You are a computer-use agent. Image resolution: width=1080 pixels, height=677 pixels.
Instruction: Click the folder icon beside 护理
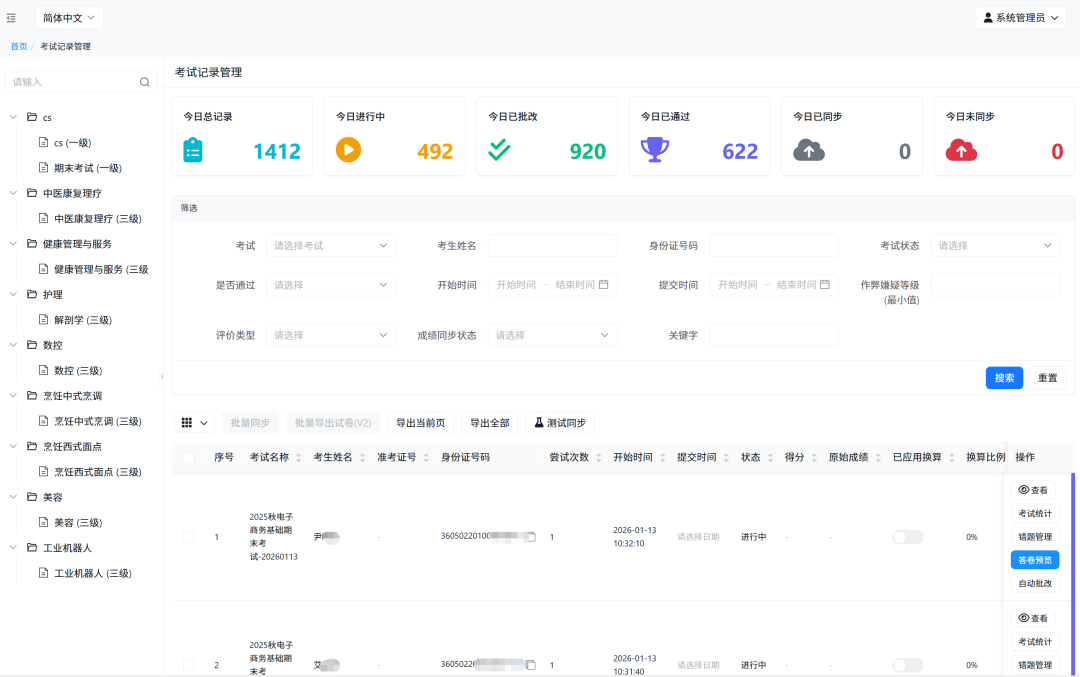32,294
